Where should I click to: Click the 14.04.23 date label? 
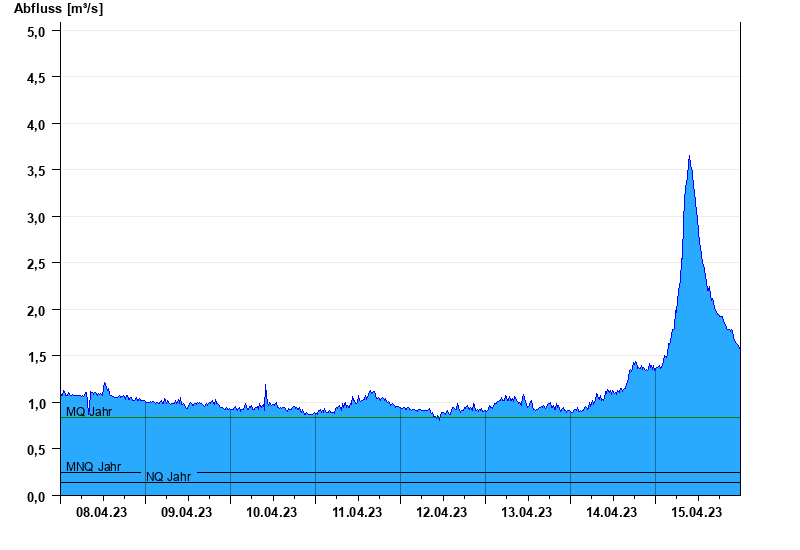tap(612, 513)
